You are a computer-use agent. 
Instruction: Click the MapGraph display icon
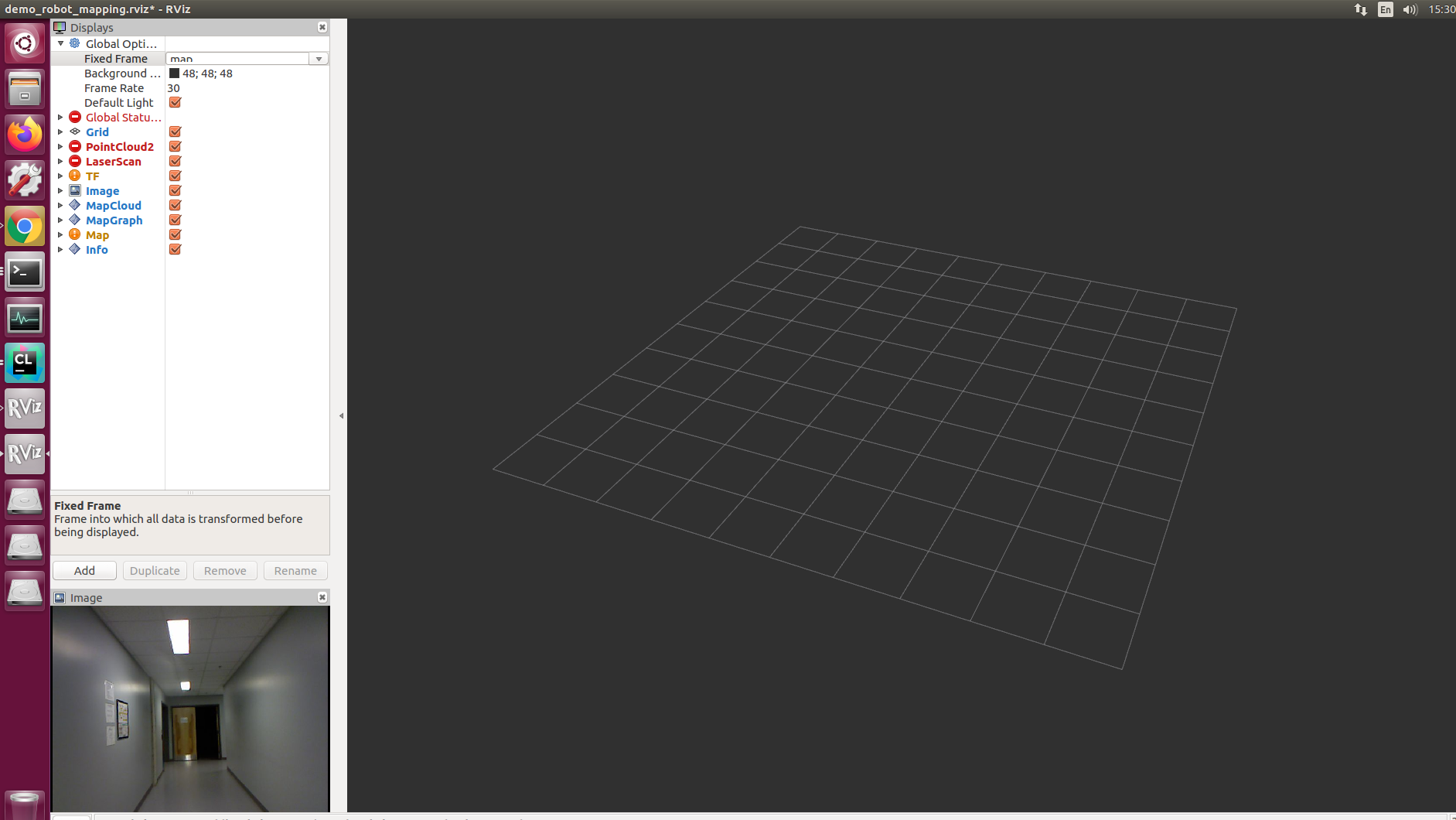(74, 220)
